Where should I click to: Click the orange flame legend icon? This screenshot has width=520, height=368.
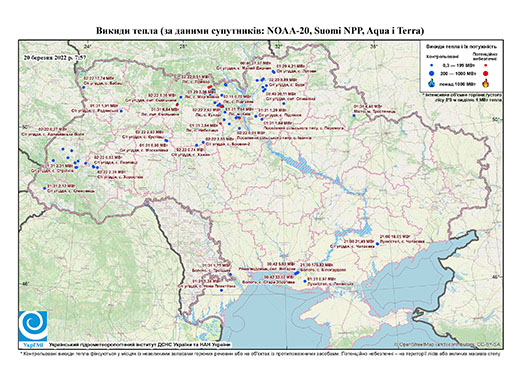486,83
